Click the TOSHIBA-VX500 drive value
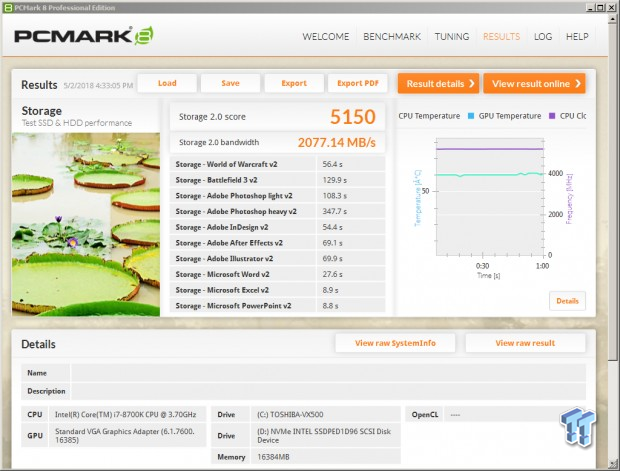The image size is (620, 471). (290, 414)
